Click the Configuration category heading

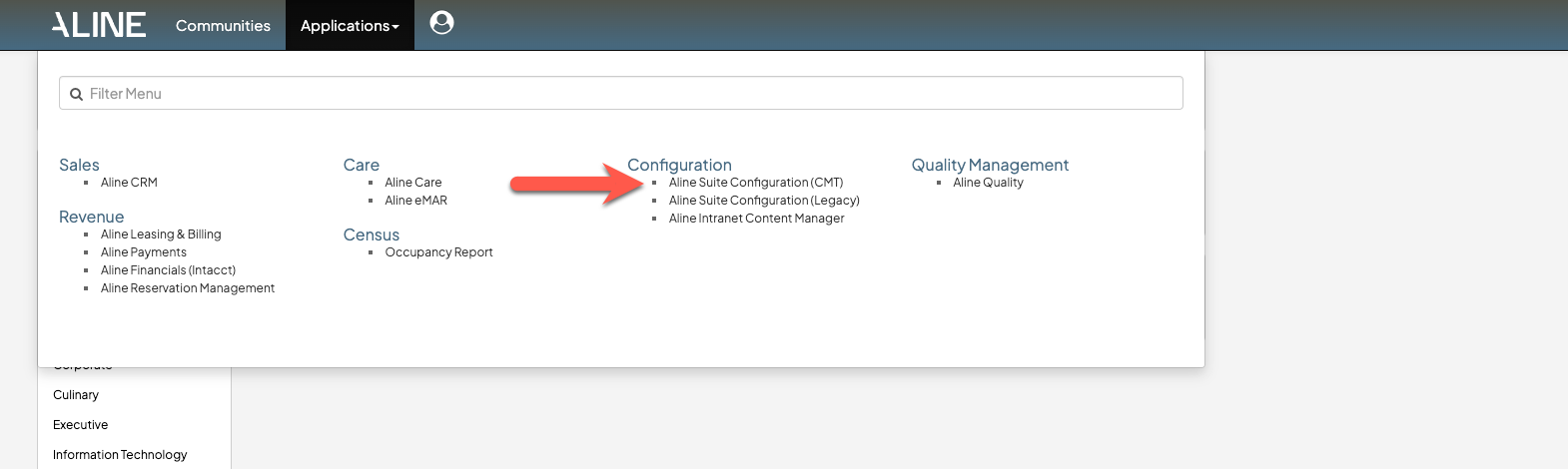pyautogui.click(x=679, y=165)
